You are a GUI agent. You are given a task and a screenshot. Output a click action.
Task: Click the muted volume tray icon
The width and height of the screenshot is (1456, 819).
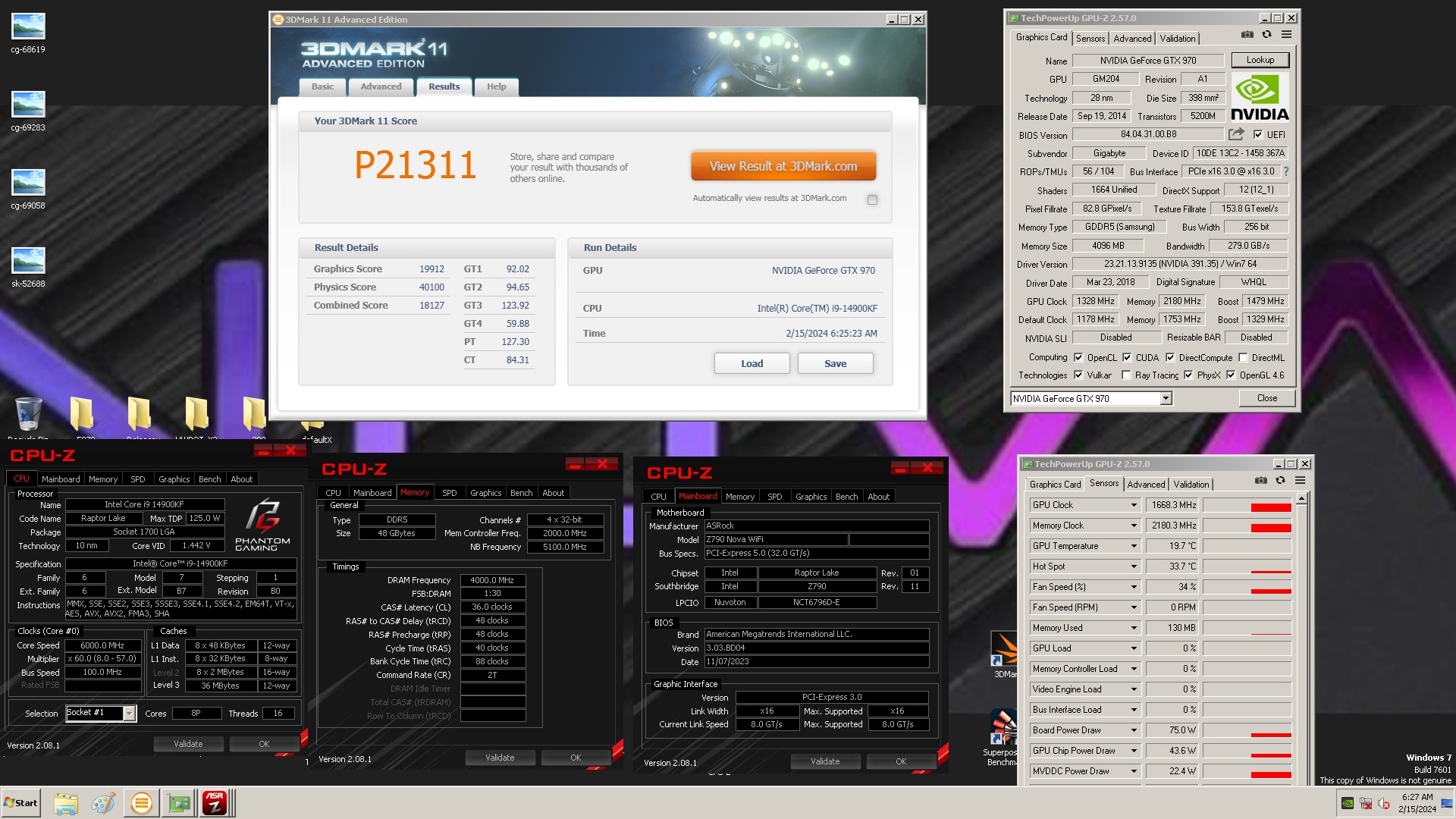click(1384, 803)
